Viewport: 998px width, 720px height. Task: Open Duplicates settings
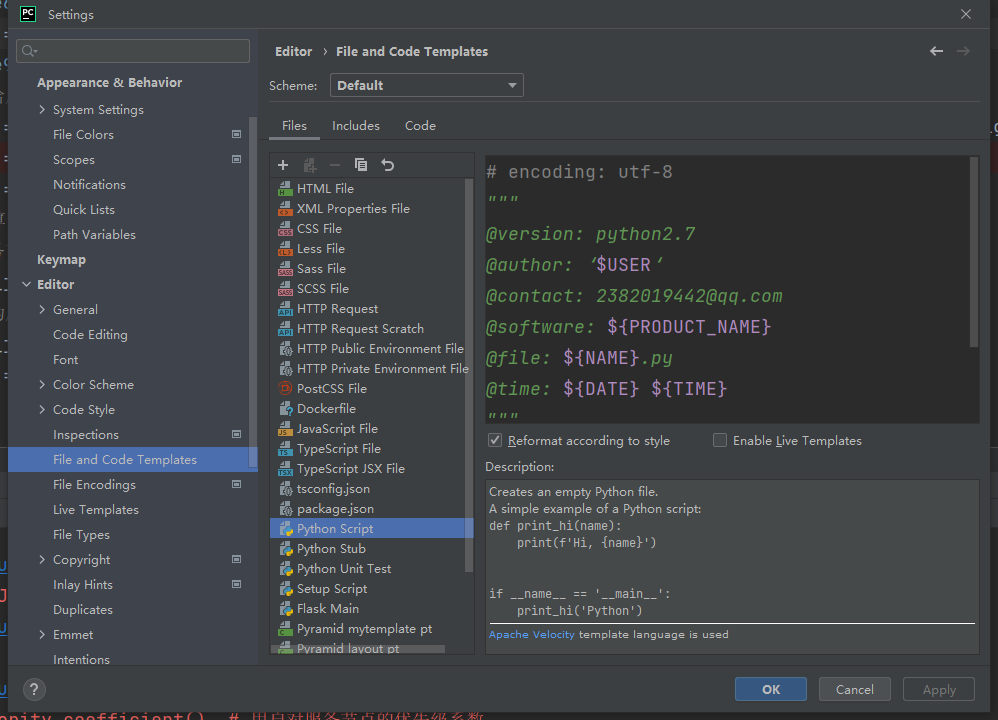83,610
